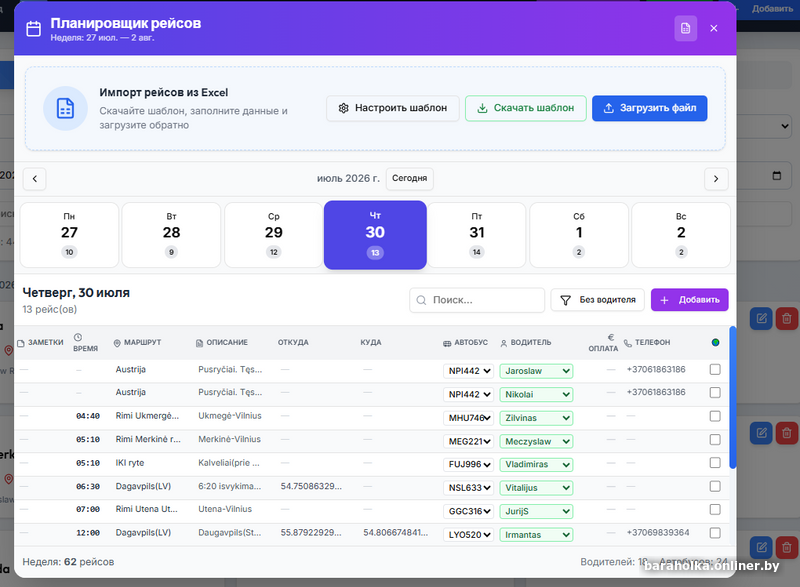Toggle the Без водителя filter

tap(597, 300)
